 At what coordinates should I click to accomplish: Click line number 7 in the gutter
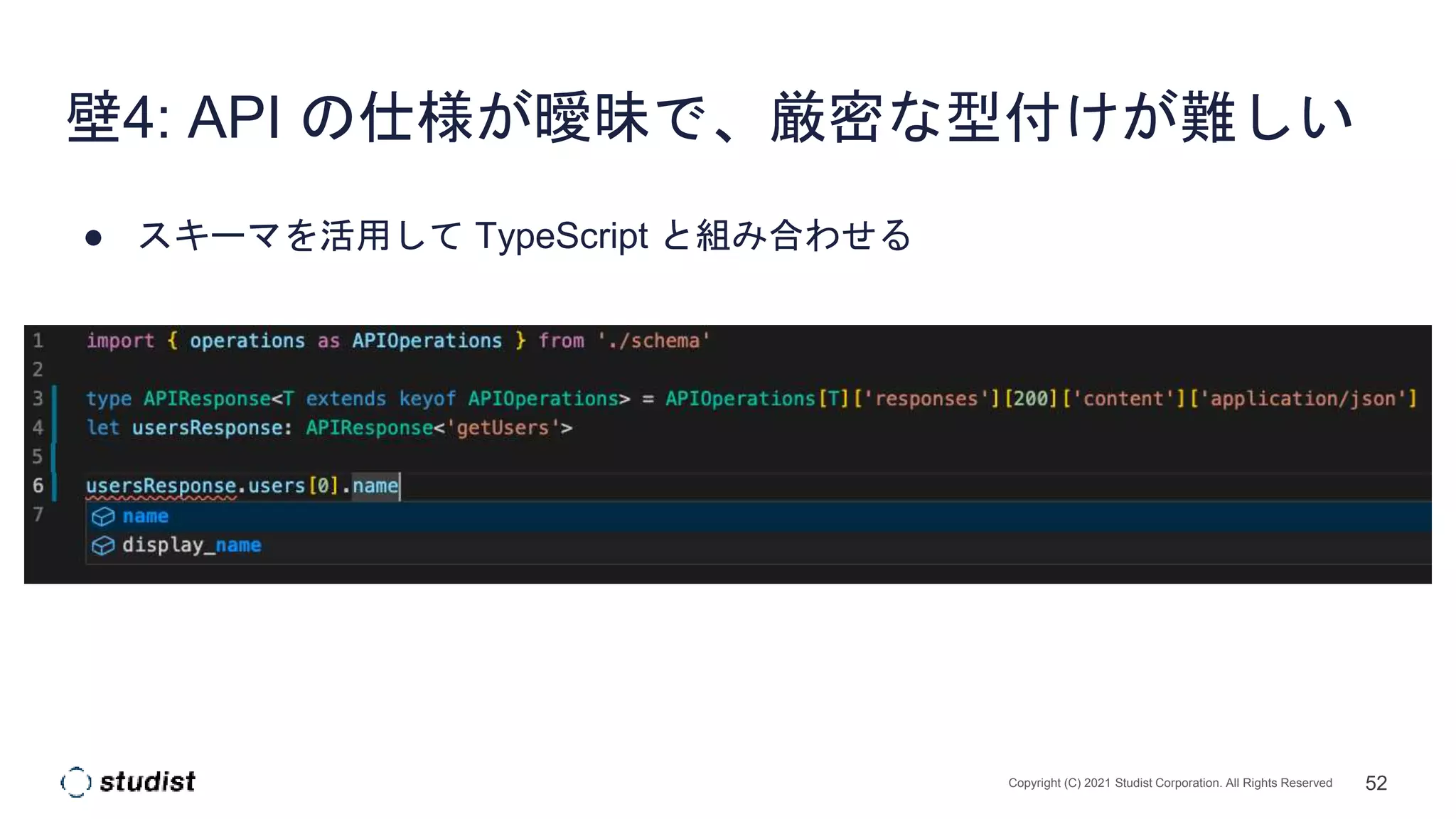pos(38,514)
